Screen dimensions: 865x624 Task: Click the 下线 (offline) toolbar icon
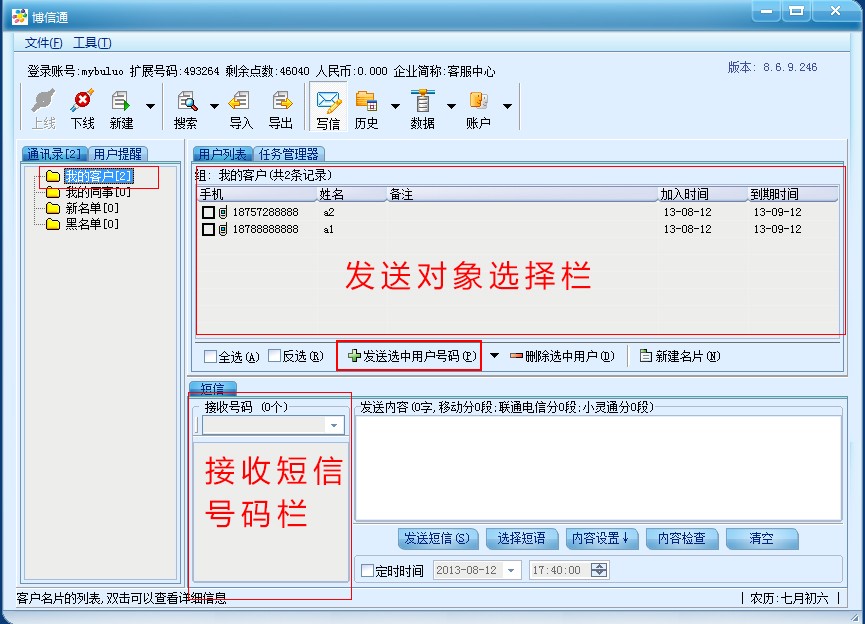coord(82,102)
